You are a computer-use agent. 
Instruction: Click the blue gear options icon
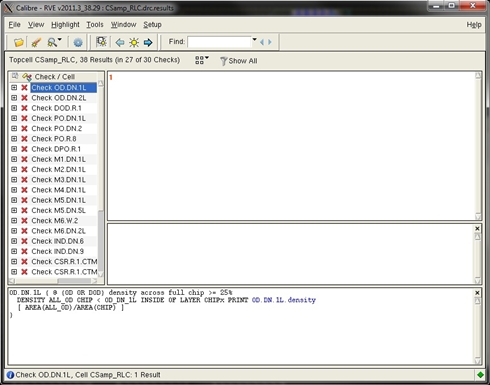[78, 42]
